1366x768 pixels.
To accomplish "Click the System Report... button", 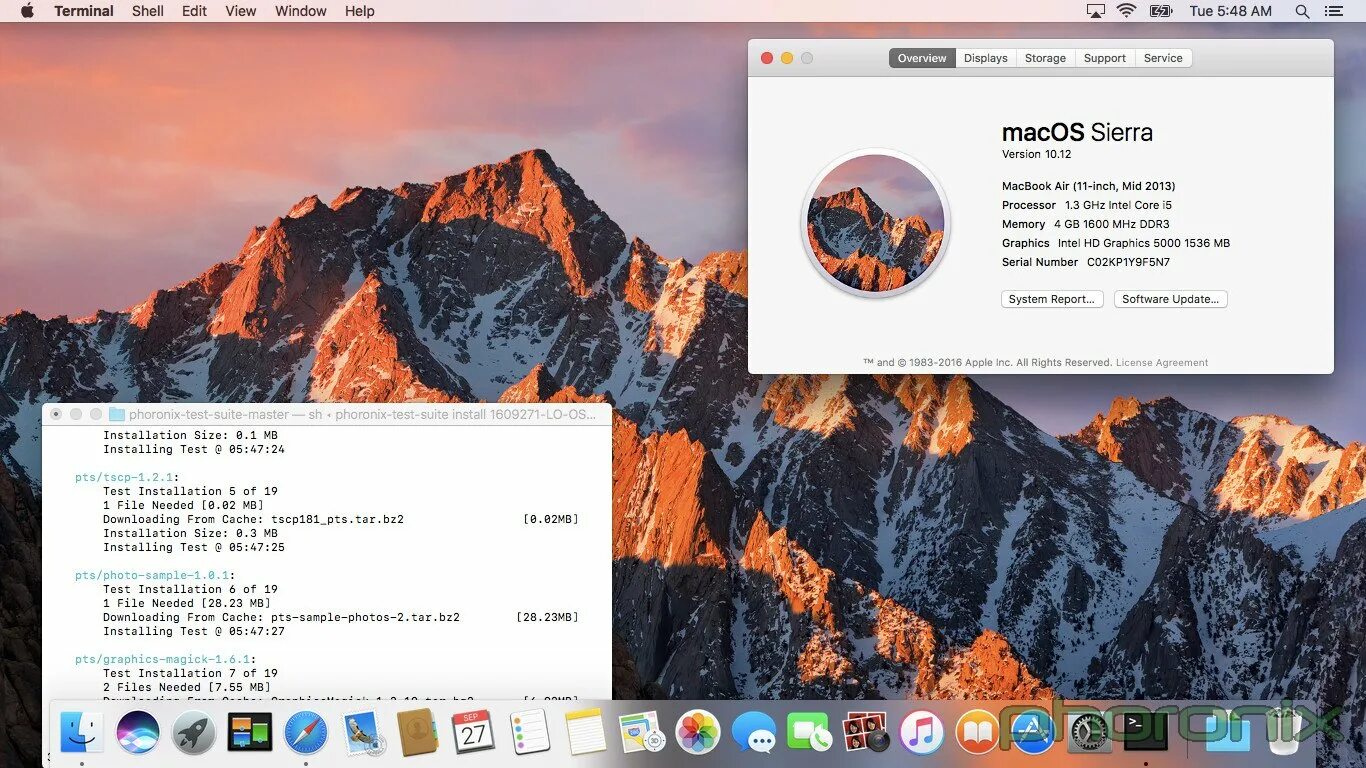I will click(1052, 299).
